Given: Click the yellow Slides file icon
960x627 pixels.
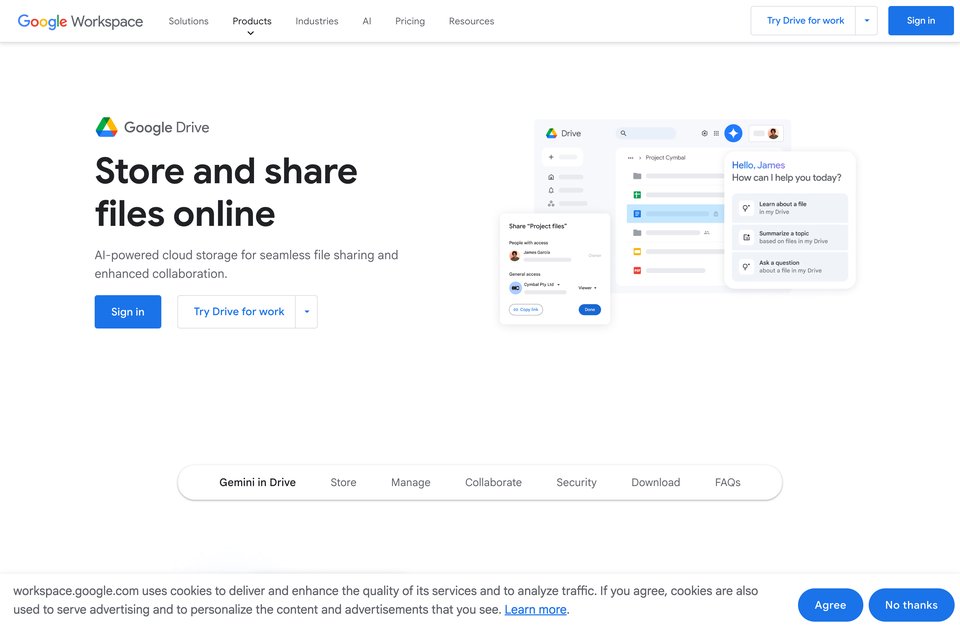Looking at the screenshot, I should tap(637, 251).
